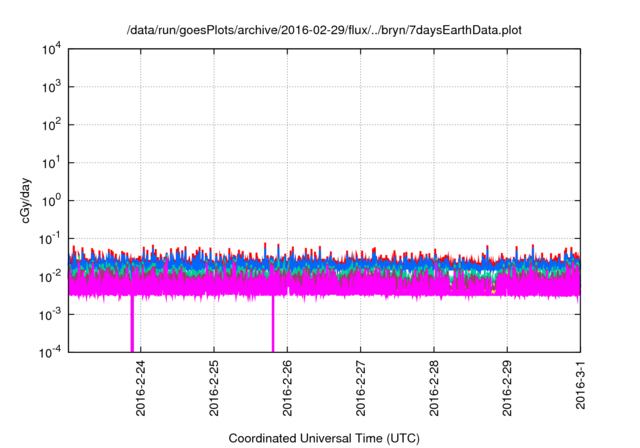Click the 10^3 y-axis tick label
Image resolution: width=640 pixels, height=448 pixels.
pyautogui.click(x=52, y=87)
